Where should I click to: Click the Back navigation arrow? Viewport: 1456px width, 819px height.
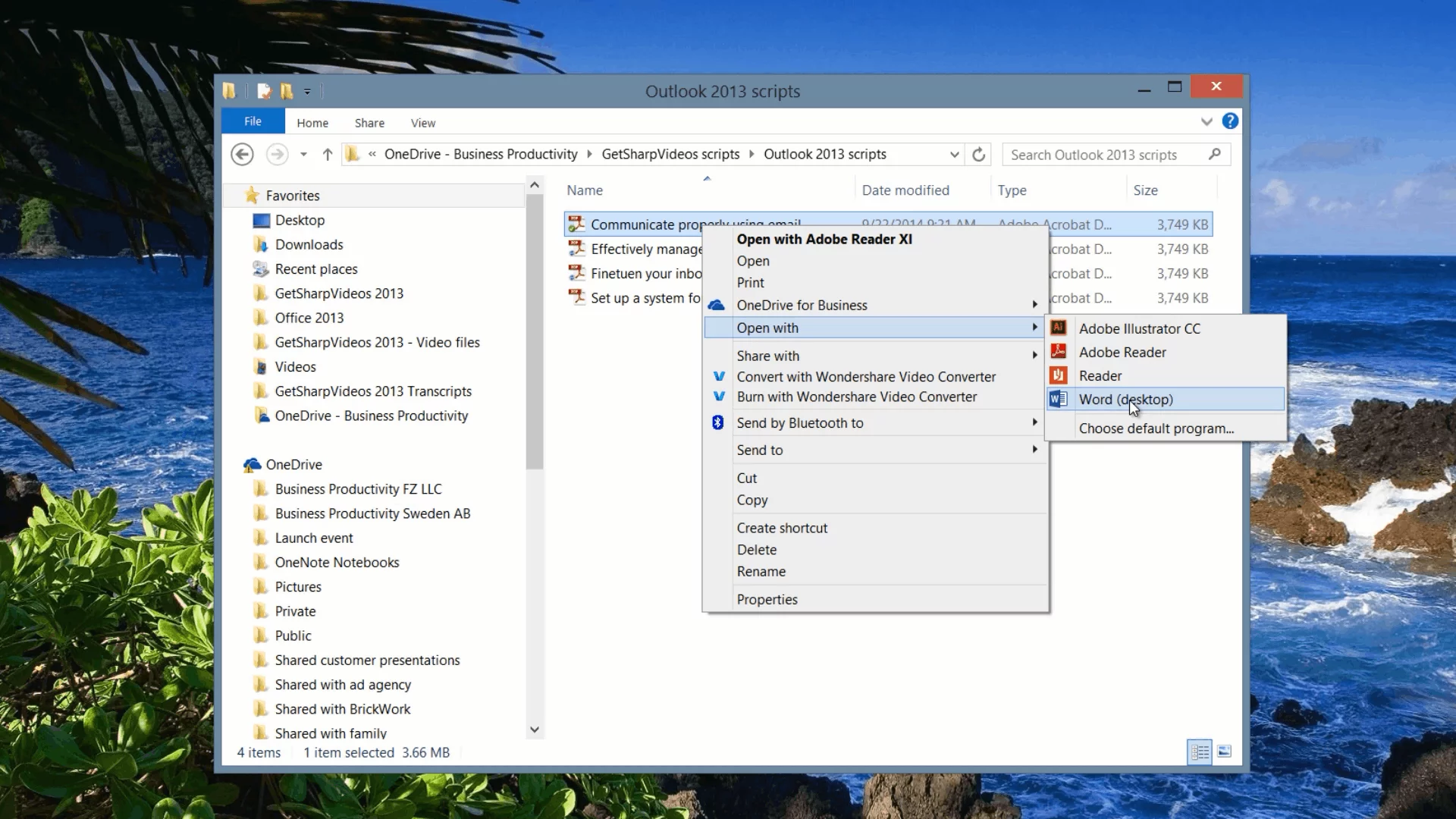[x=242, y=155]
